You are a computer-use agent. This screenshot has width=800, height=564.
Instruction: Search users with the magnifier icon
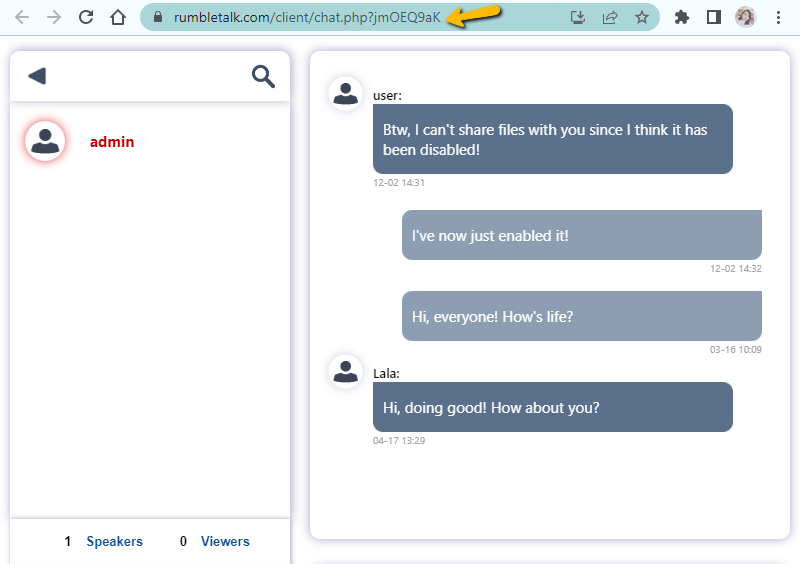click(263, 76)
